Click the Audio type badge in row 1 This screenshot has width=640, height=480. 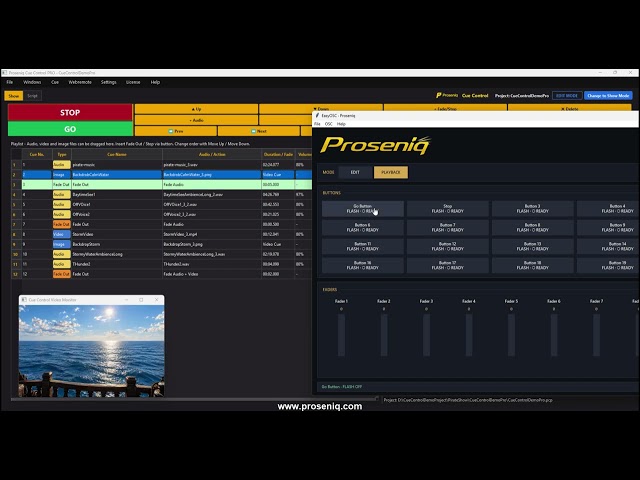[61, 164]
